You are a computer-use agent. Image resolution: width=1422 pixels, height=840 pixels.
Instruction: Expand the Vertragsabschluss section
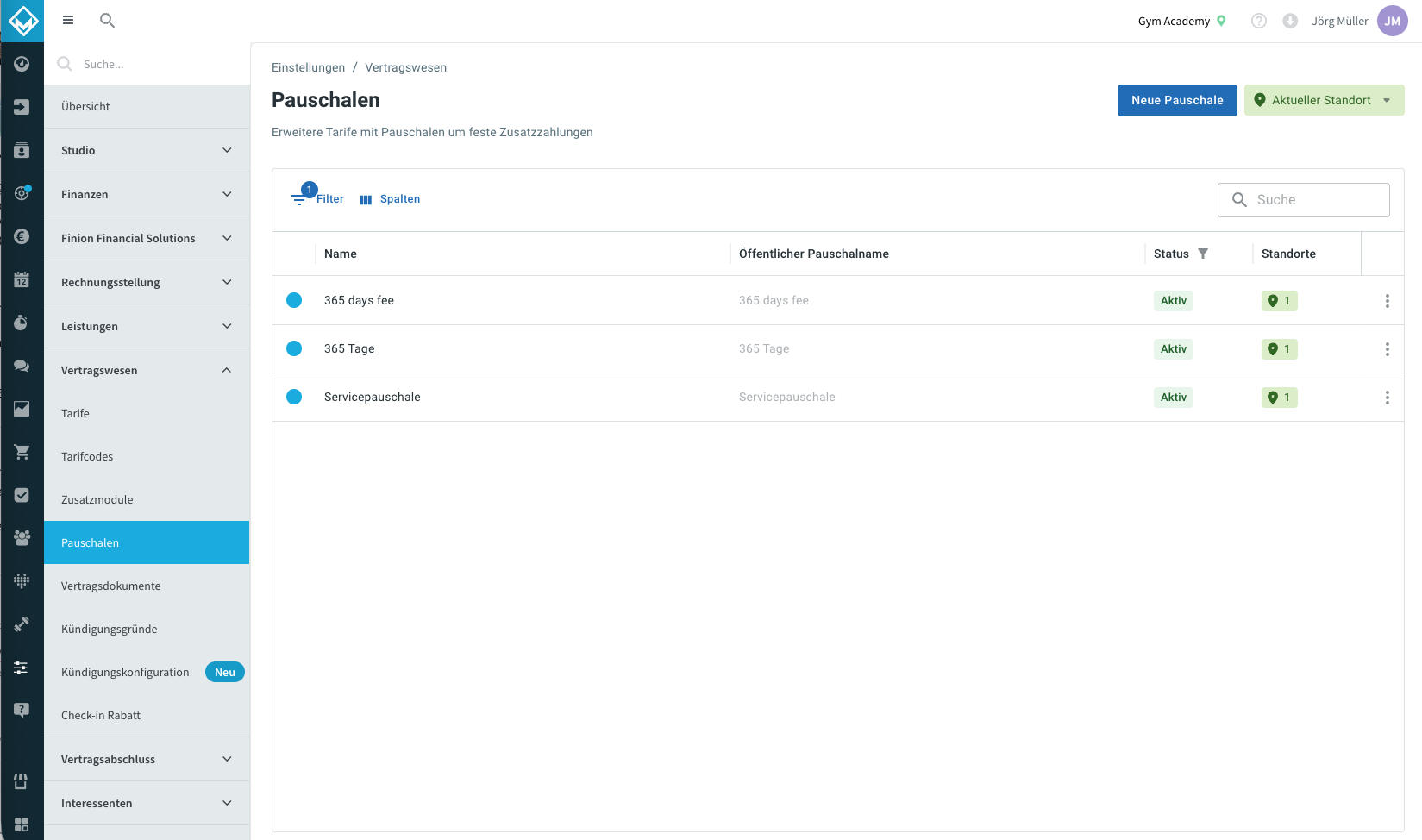tap(147, 759)
